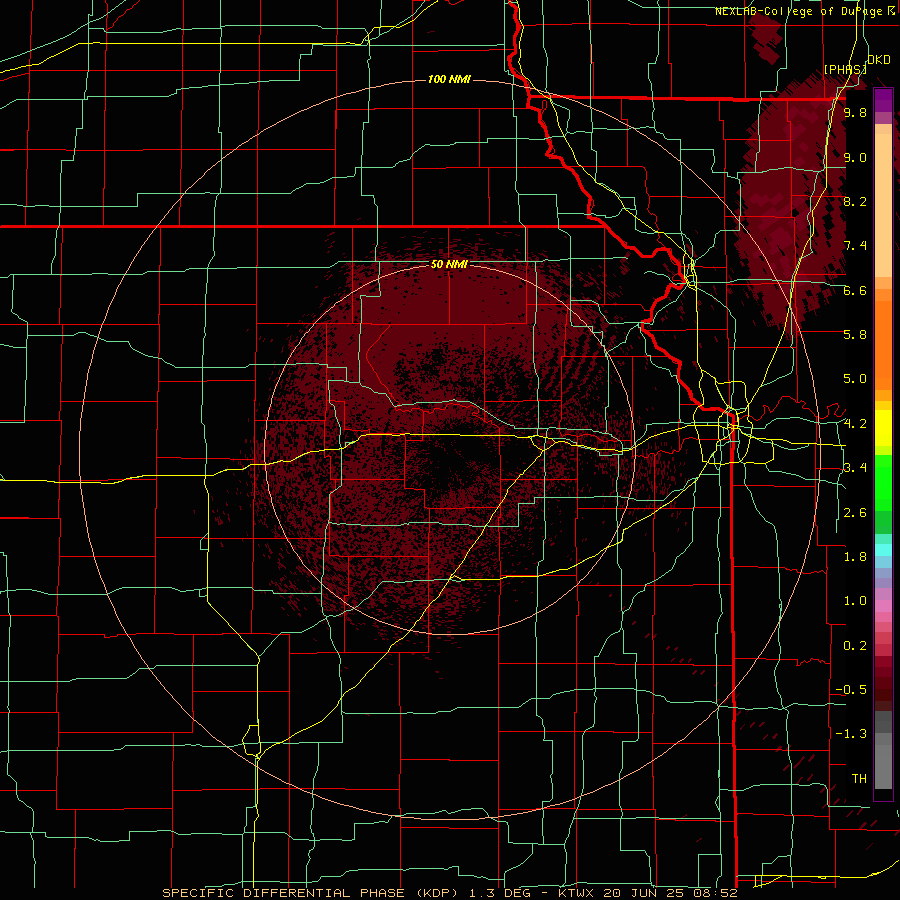Screen dimensions: 900x900
Task: Click the 100 NMI range ring label
Action: point(449,79)
